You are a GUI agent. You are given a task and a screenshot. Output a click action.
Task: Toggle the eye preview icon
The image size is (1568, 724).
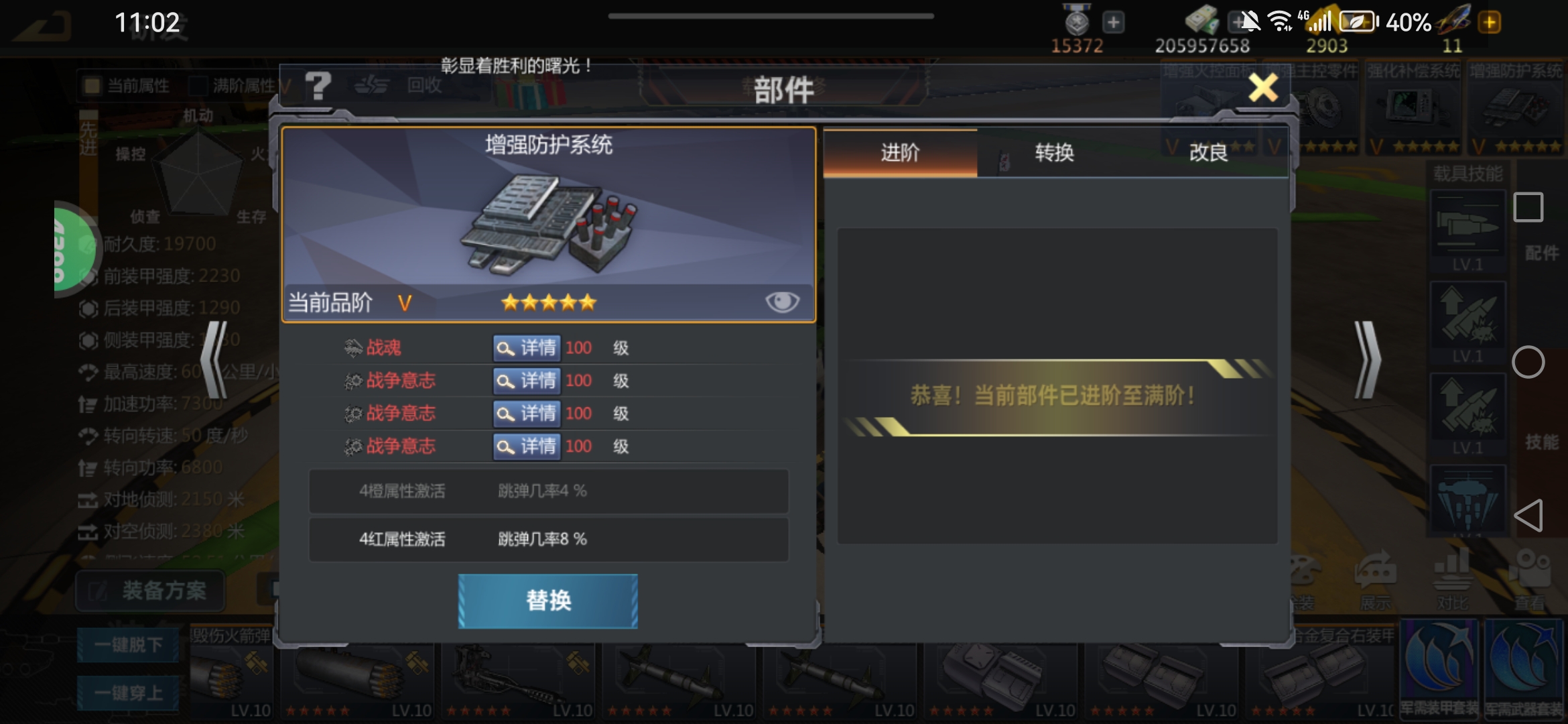(782, 302)
